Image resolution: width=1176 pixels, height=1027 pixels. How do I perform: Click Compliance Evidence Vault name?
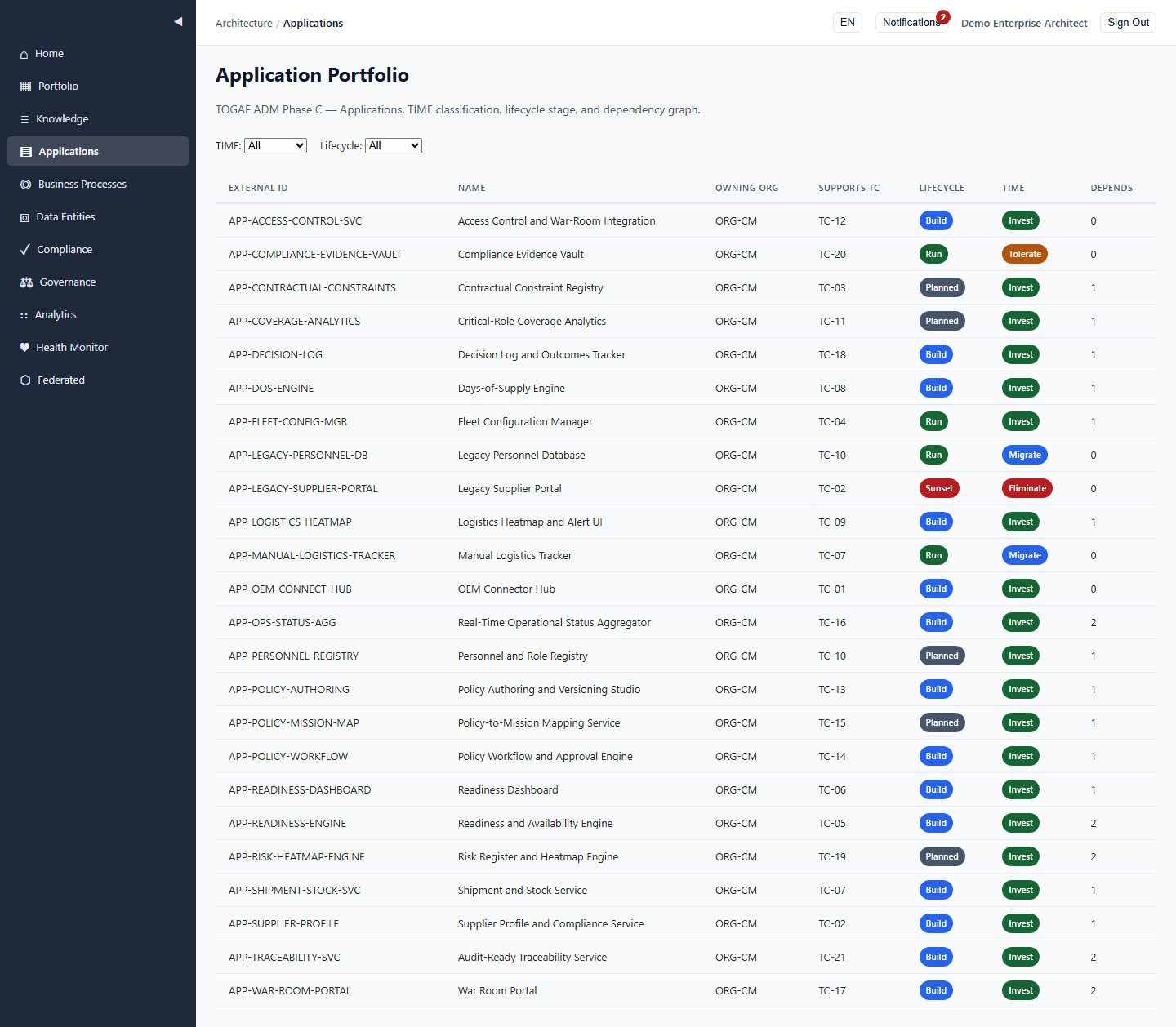(x=521, y=255)
